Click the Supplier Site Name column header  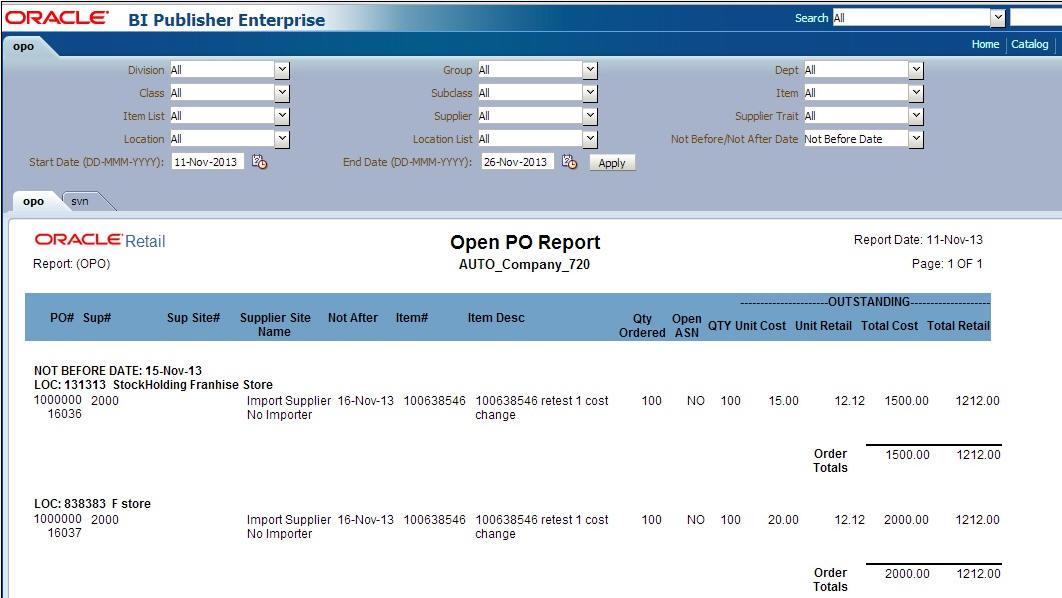tap(275, 324)
